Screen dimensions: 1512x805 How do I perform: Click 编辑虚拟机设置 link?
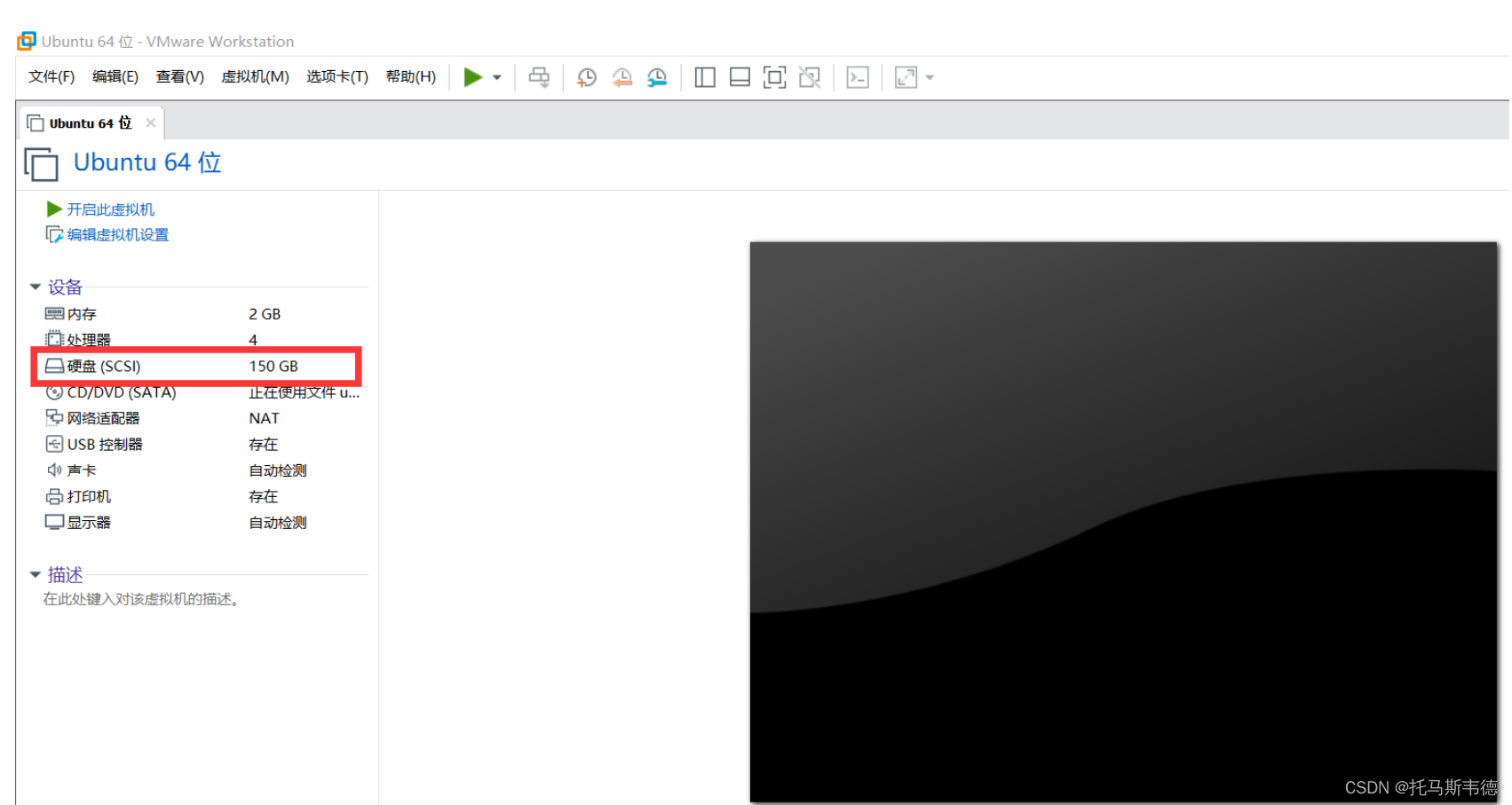point(118,235)
